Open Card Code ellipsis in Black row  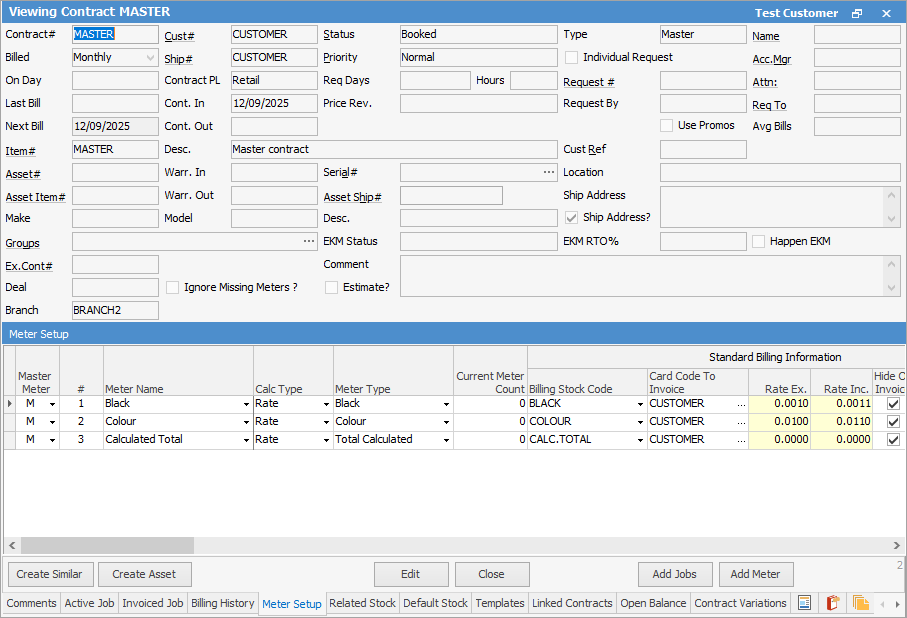click(x=741, y=404)
